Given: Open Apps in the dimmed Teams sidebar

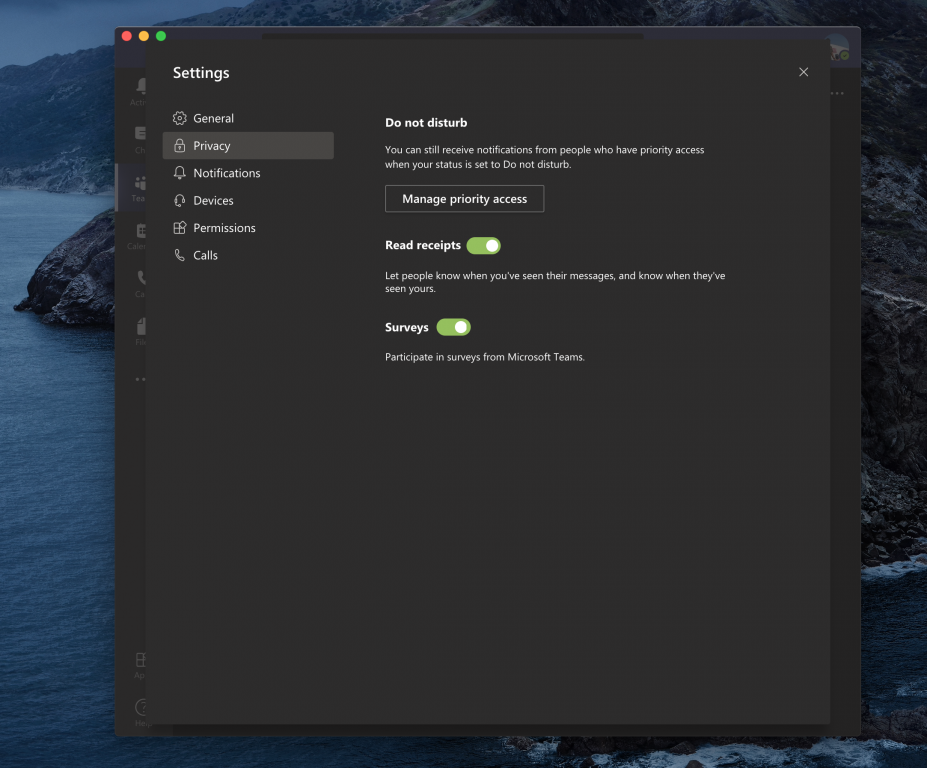Looking at the screenshot, I should coord(140,666).
